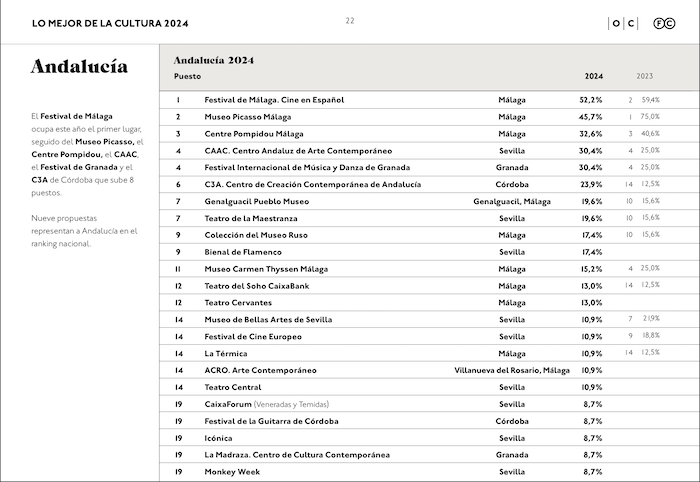Click 'Nueve propuestas' sidebar sentence
700x482 pixels.
coord(64,219)
